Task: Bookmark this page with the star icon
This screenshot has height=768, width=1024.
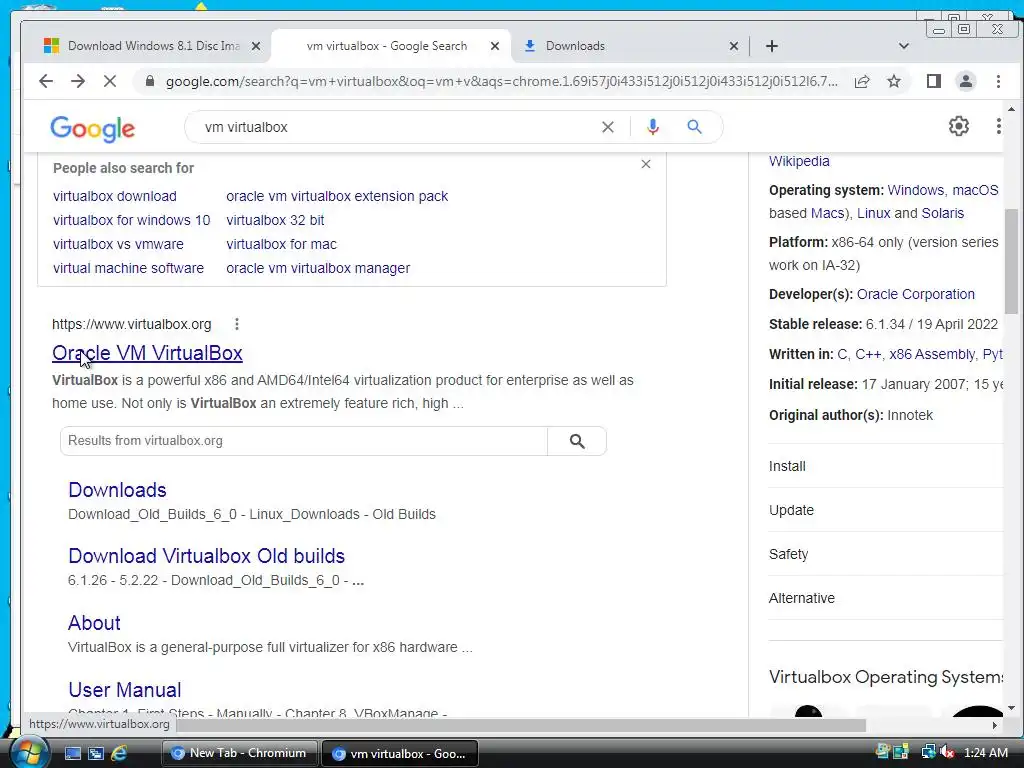Action: click(x=894, y=81)
